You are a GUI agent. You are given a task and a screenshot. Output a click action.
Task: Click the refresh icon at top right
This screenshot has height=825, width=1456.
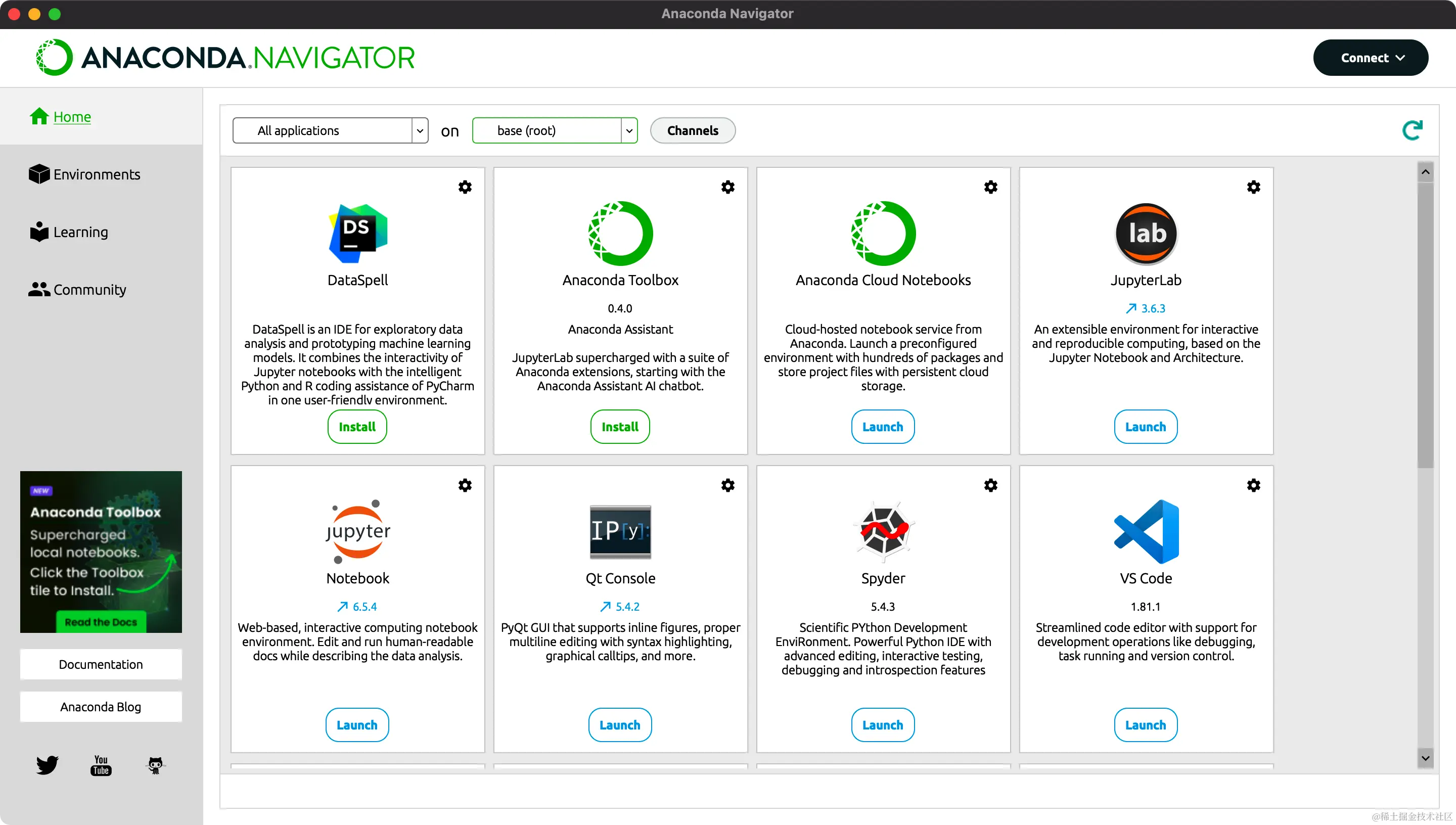click(x=1412, y=130)
